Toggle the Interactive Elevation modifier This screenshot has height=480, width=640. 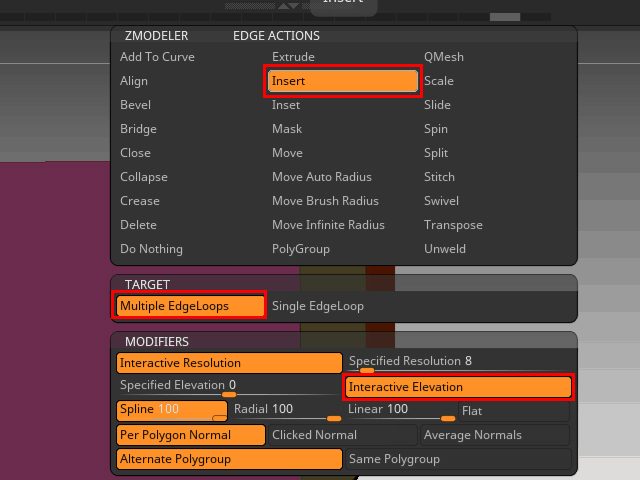pos(458,387)
